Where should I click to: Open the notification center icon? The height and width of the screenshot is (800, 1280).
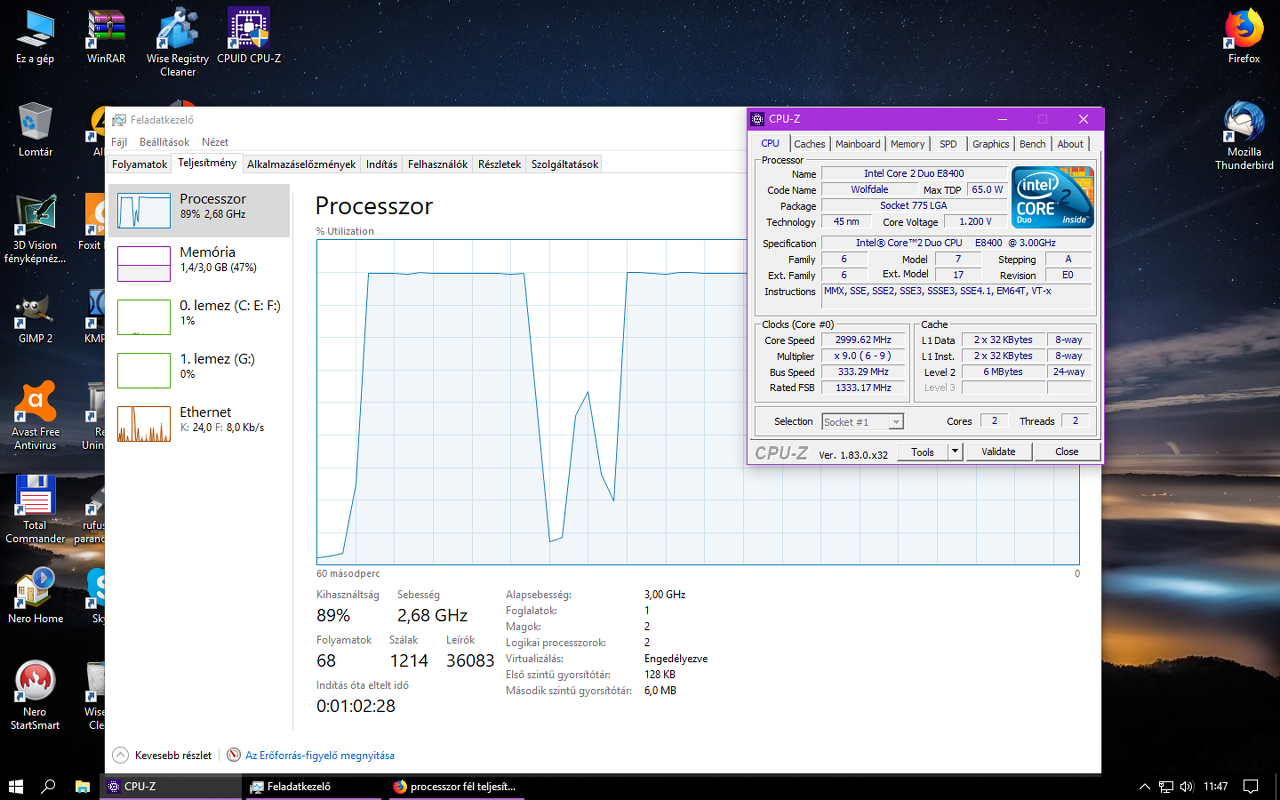click(1250, 787)
